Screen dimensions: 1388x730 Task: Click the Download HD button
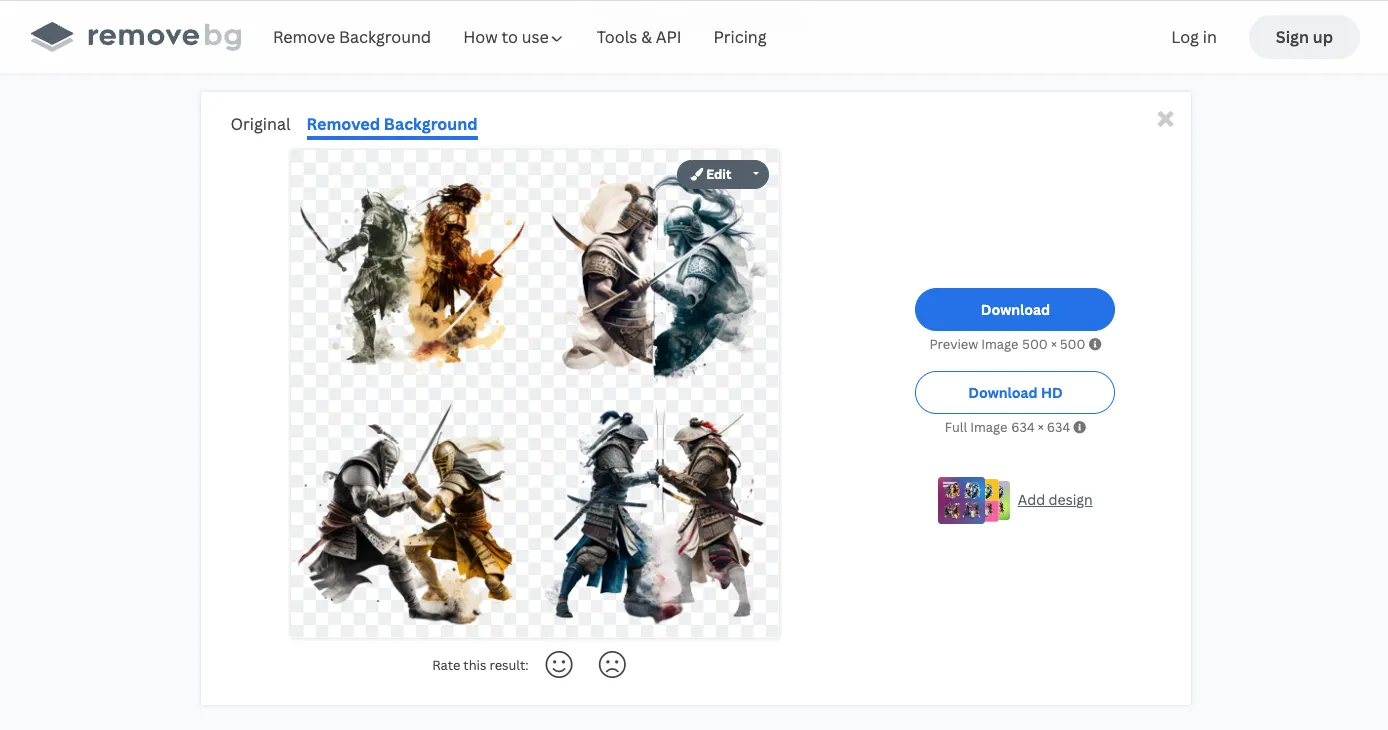(1015, 393)
